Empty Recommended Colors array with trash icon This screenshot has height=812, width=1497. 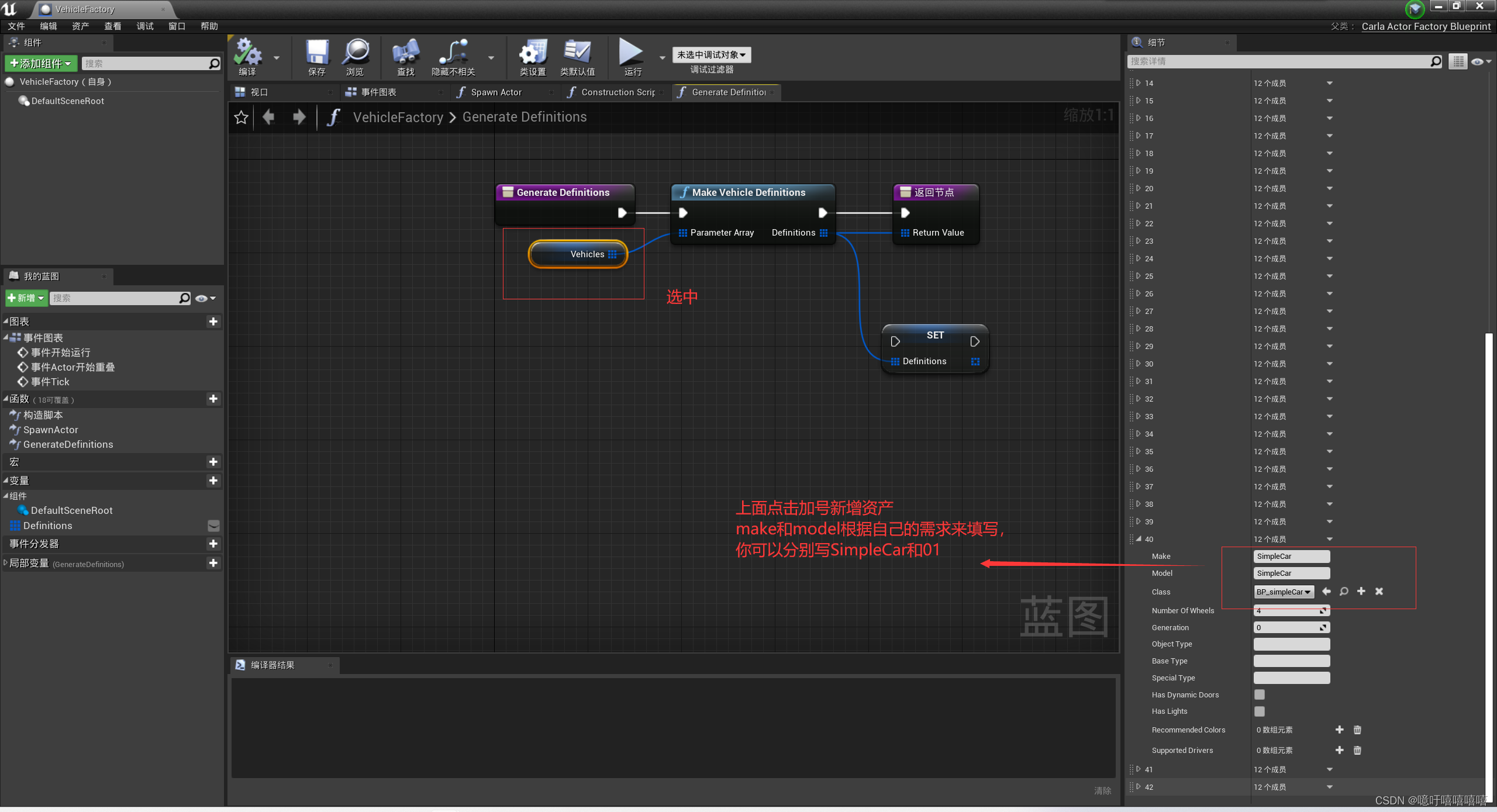pyautogui.click(x=1357, y=730)
